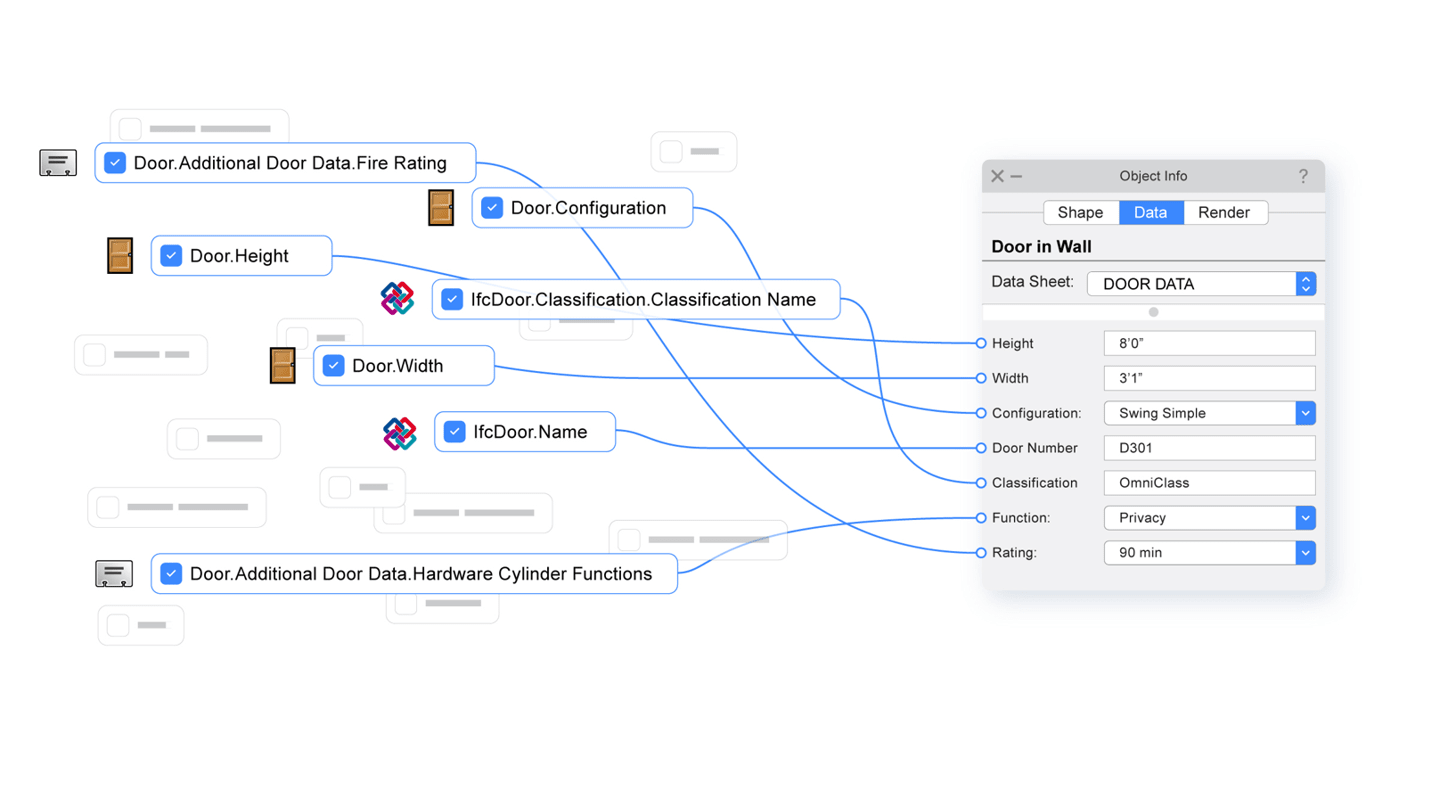Click the IFC logo icon beside IfcDoor.Name
The height and width of the screenshot is (800, 1440).
click(x=400, y=433)
